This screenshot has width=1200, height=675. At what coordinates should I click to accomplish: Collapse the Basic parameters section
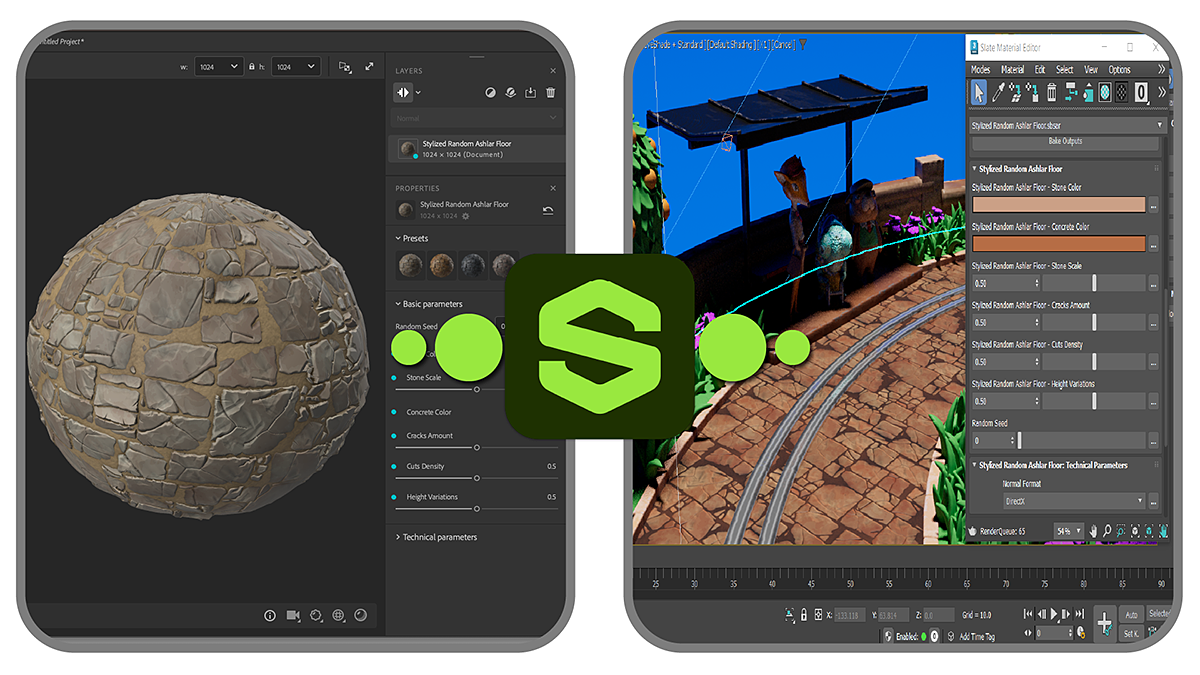(398, 304)
